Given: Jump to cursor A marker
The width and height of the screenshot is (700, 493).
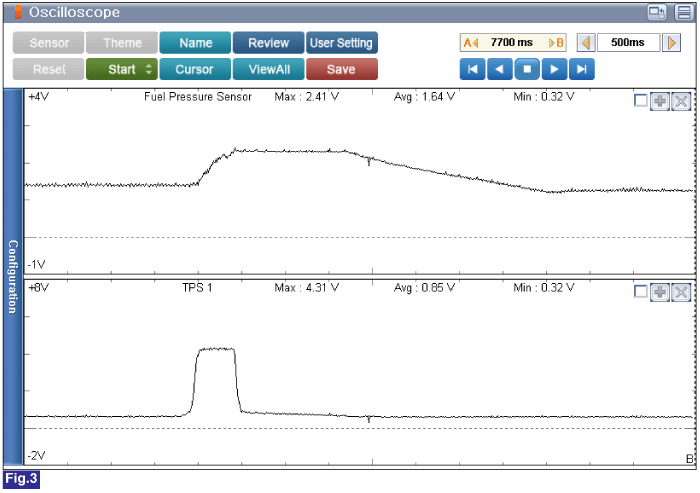Looking at the screenshot, I should click(471, 43).
